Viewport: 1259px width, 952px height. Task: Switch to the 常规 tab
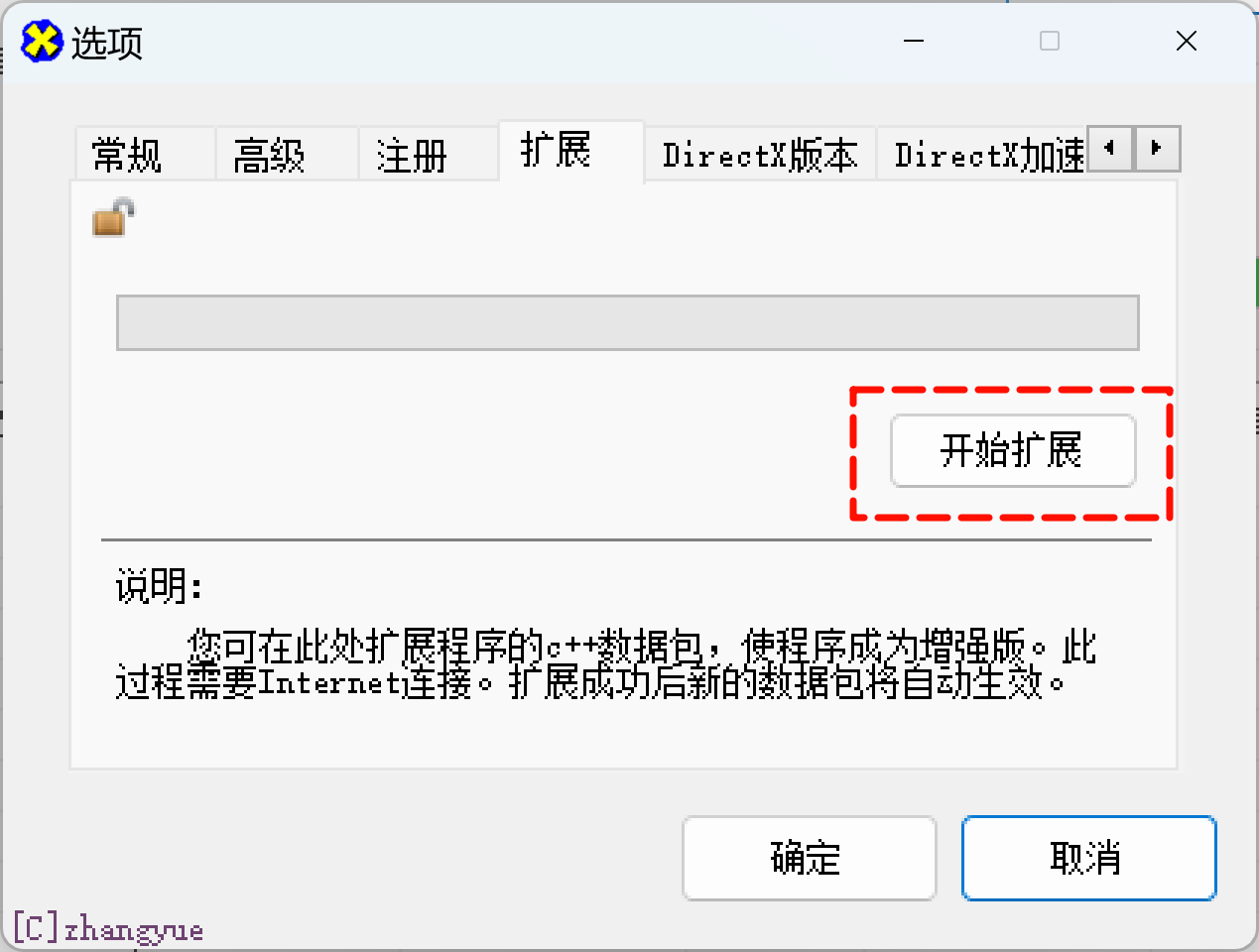pos(145,155)
